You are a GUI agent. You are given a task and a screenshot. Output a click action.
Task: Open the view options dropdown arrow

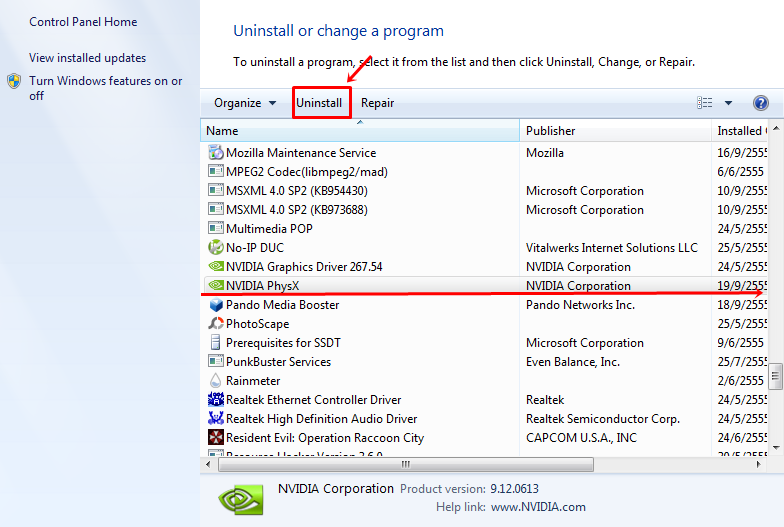[728, 103]
